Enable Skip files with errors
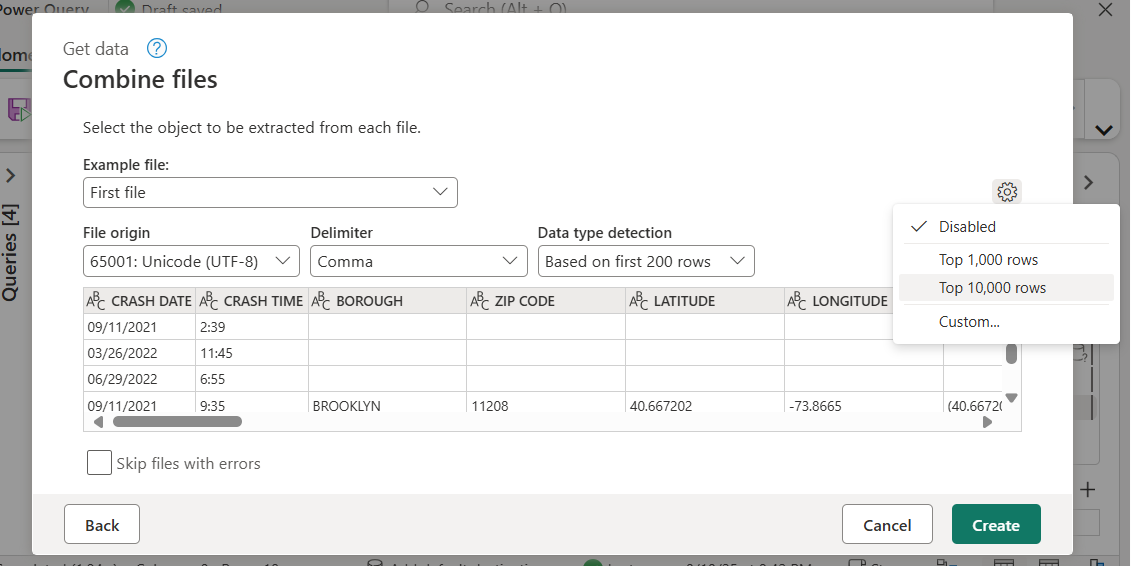1131x566 pixels. coord(100,463)
